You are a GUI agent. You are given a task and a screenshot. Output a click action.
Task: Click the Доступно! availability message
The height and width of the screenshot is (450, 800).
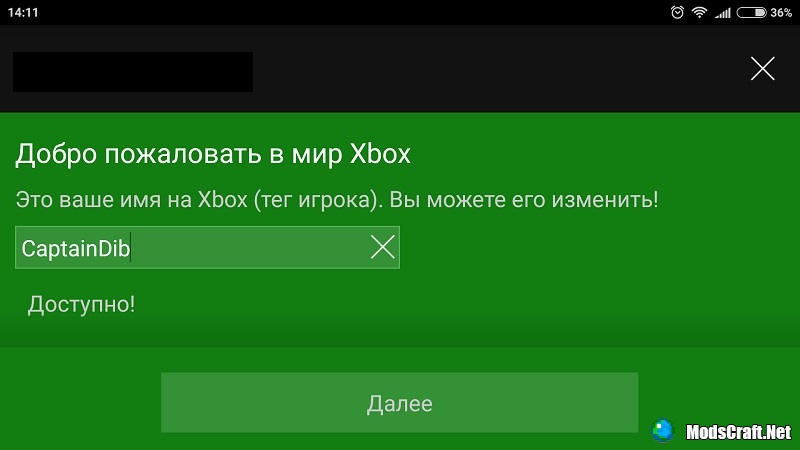point(81,305)
